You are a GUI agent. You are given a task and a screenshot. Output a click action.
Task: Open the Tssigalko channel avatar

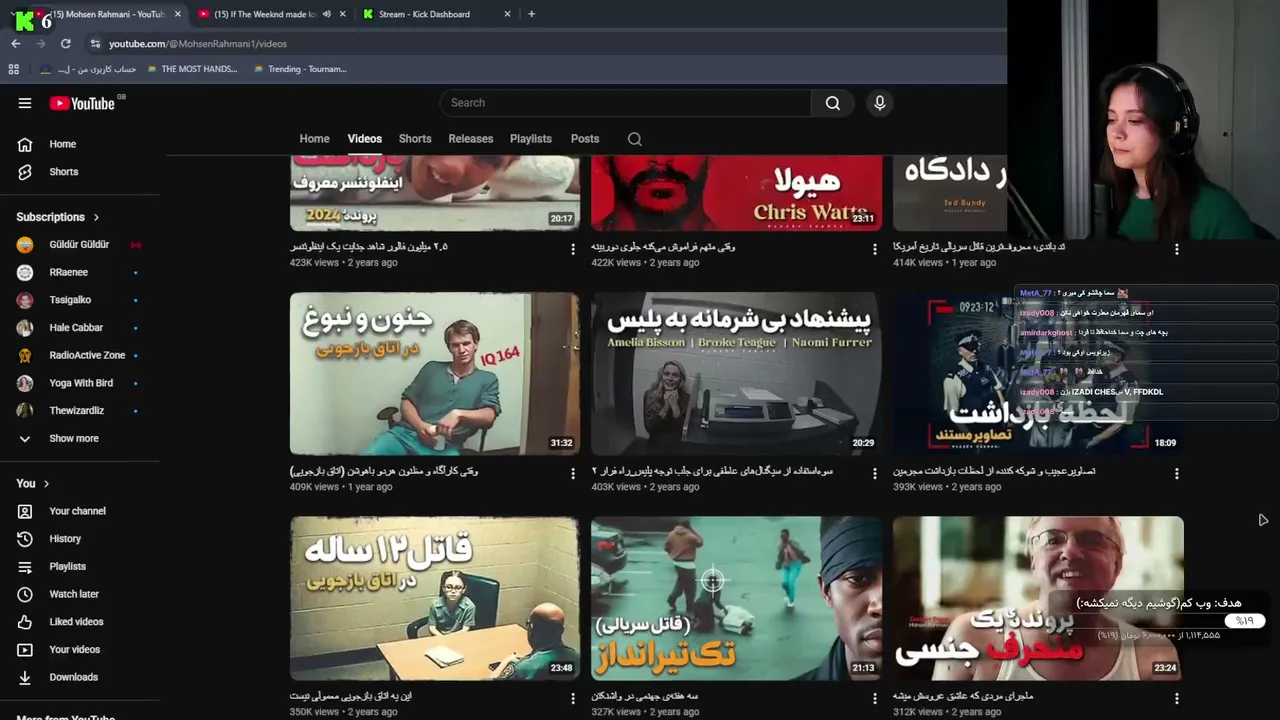coord(25,300)
